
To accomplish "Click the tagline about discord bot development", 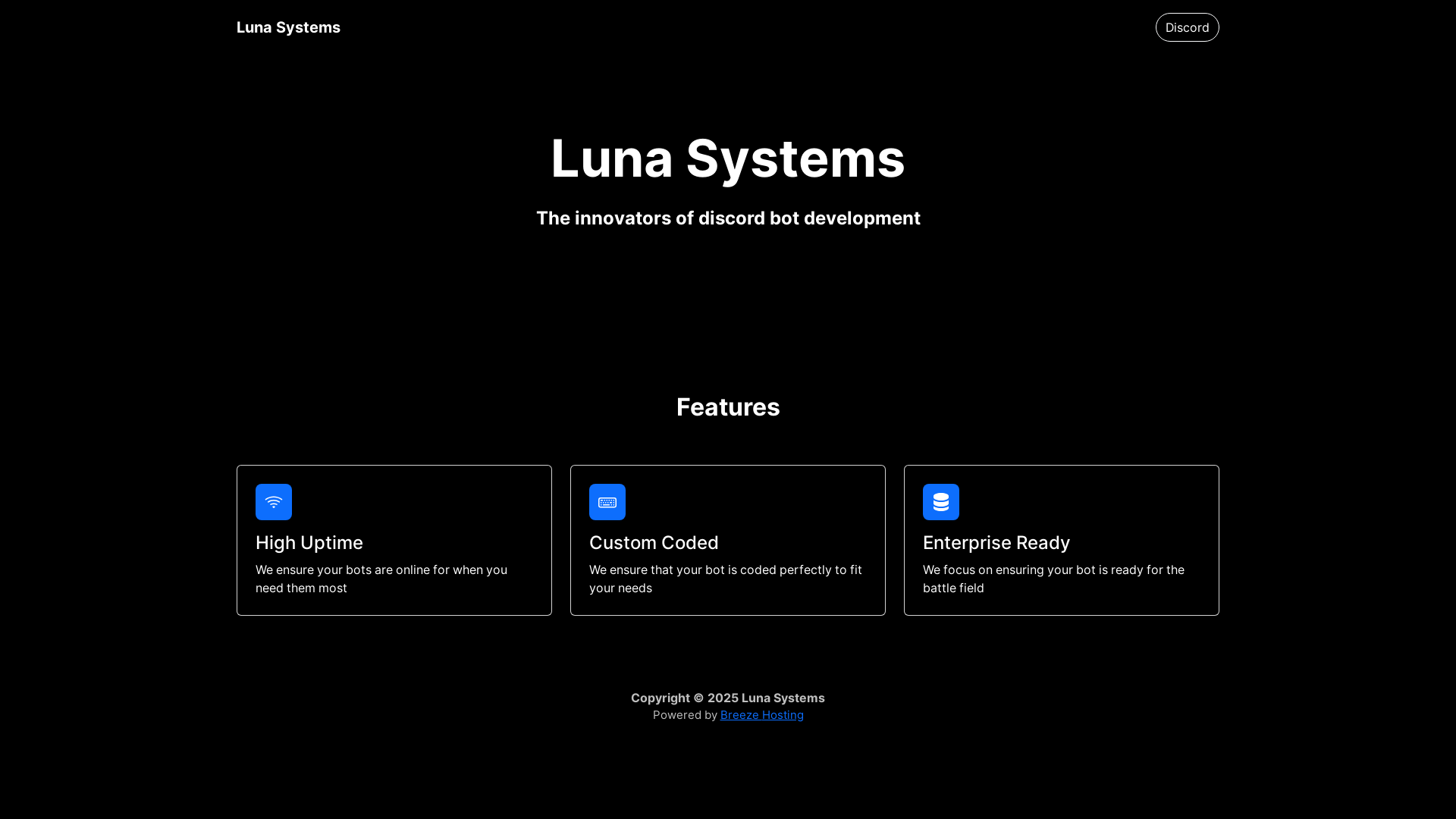I will point(728,218).
